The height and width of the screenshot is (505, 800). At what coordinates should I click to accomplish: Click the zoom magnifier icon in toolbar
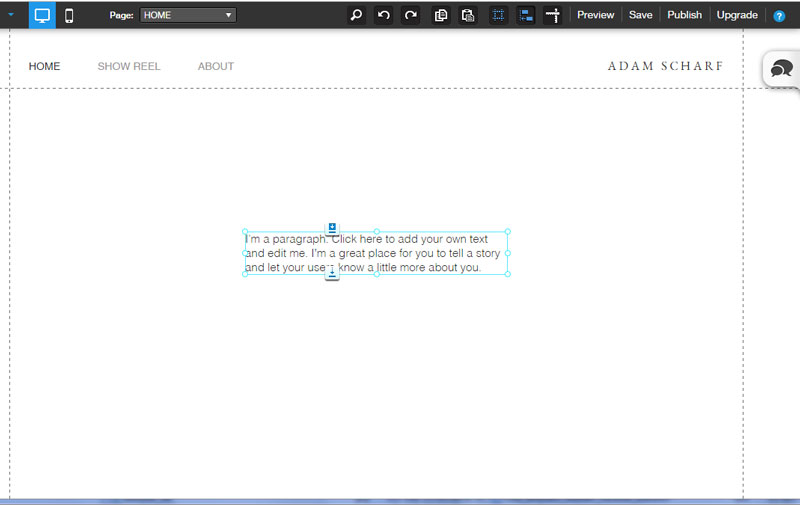(357, 15)
